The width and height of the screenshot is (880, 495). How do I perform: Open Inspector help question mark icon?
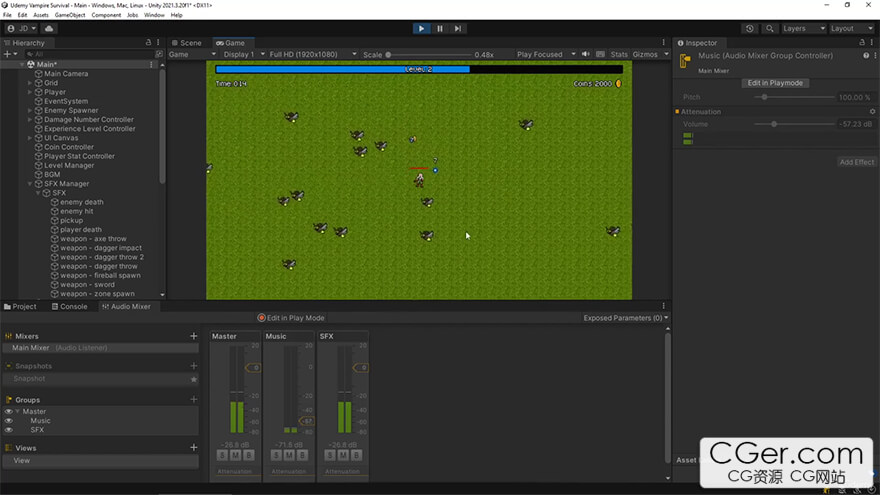pos(866,56)
